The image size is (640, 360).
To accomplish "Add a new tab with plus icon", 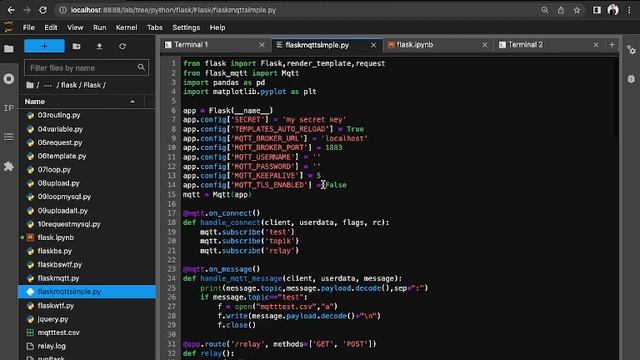I will (x=612, y=44).
